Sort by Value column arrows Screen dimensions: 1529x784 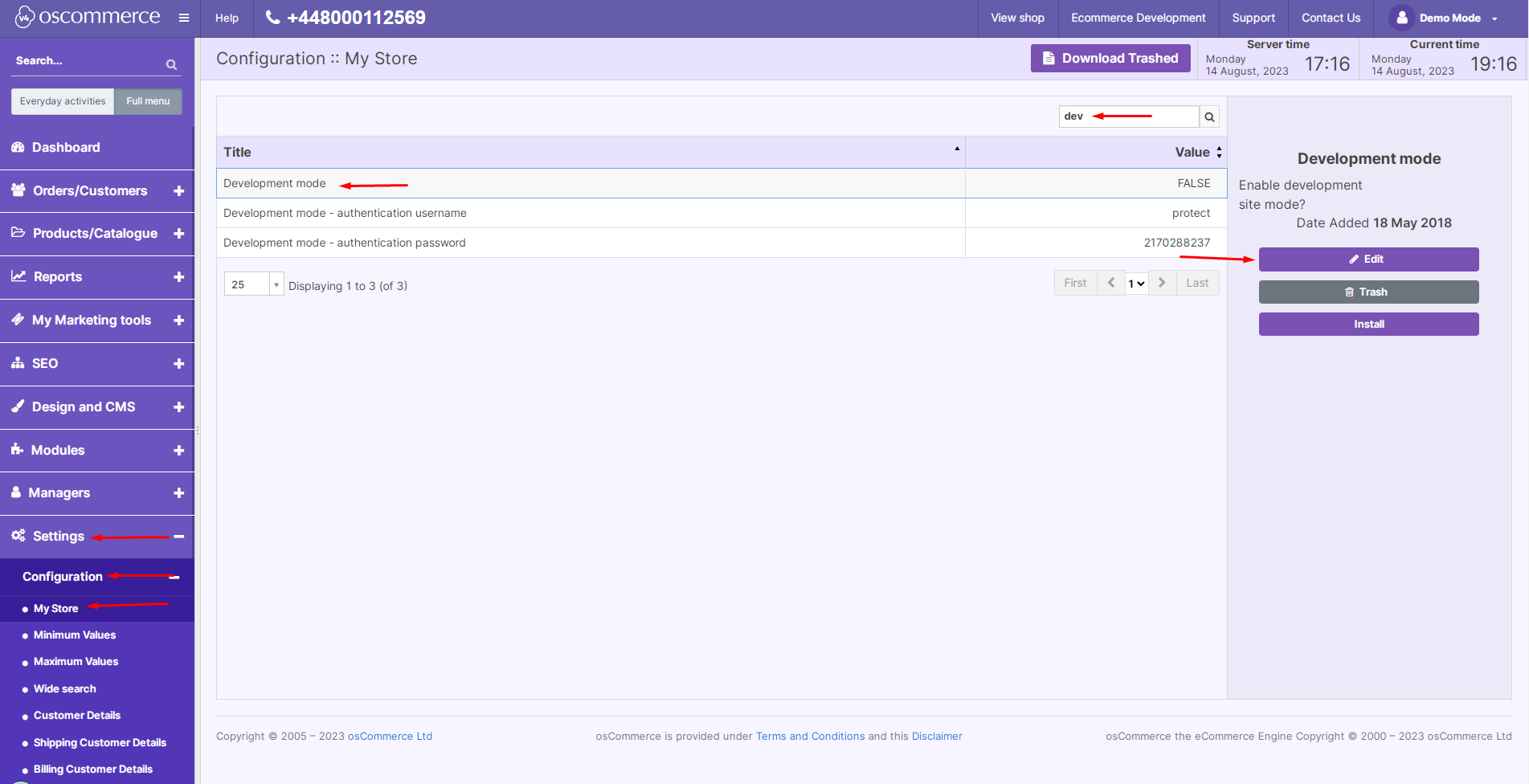pos(1219,153)
